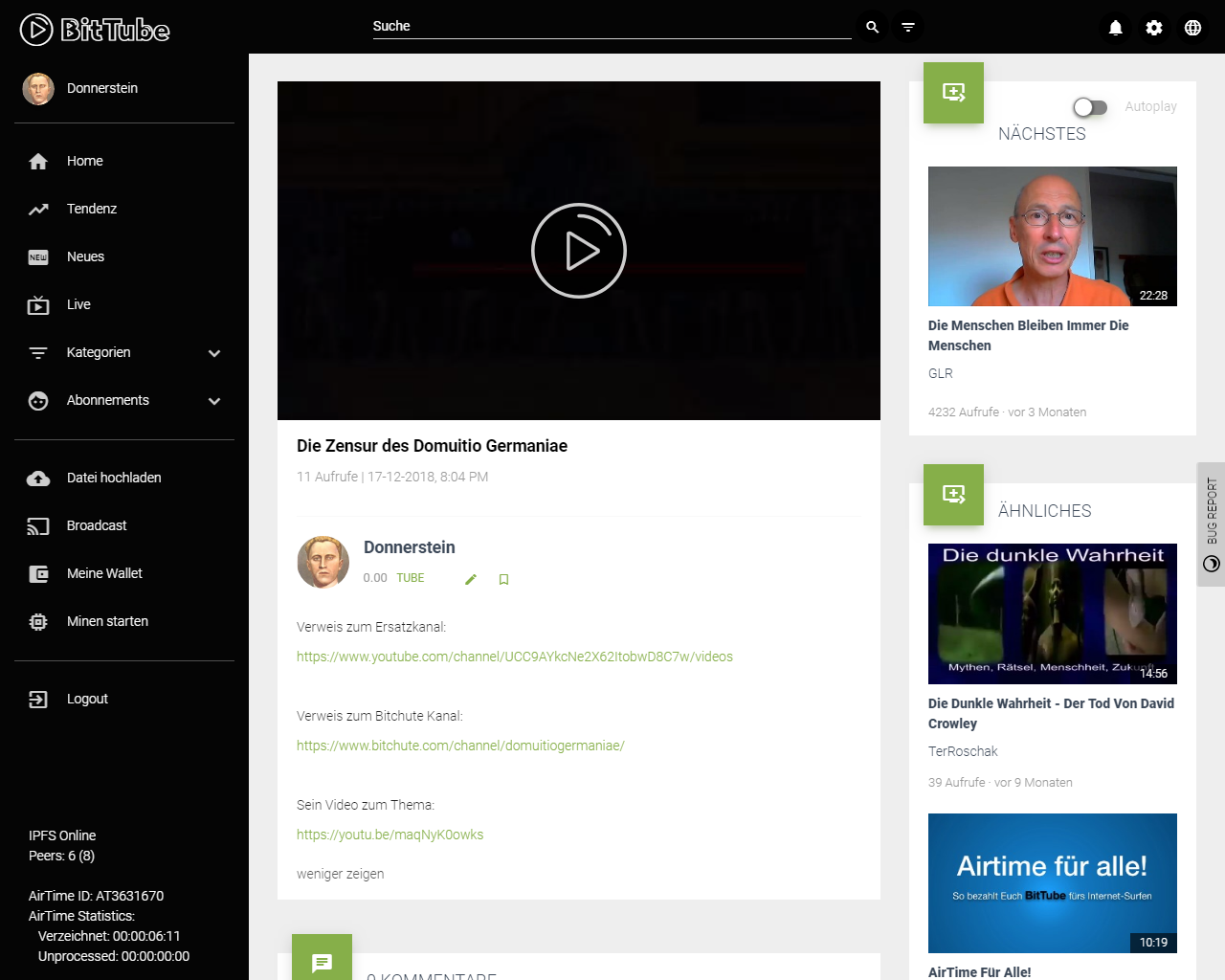Screen dimensions: 1225x980
Task: Click the Donnerstein username in the sidebar
Action: (x=102, y=88)
